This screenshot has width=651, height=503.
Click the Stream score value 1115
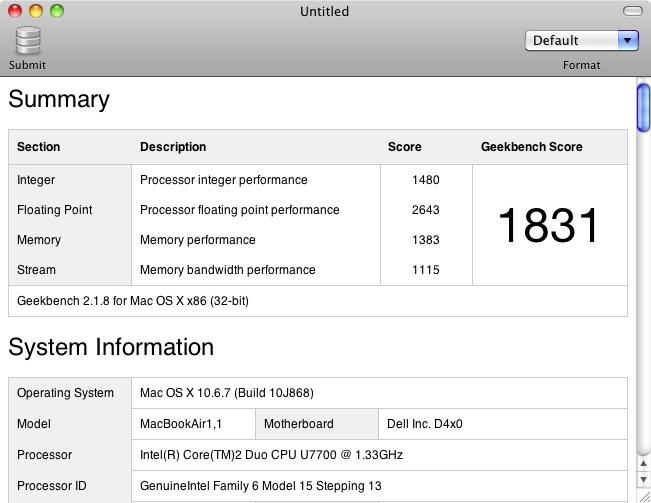[425, 270]
